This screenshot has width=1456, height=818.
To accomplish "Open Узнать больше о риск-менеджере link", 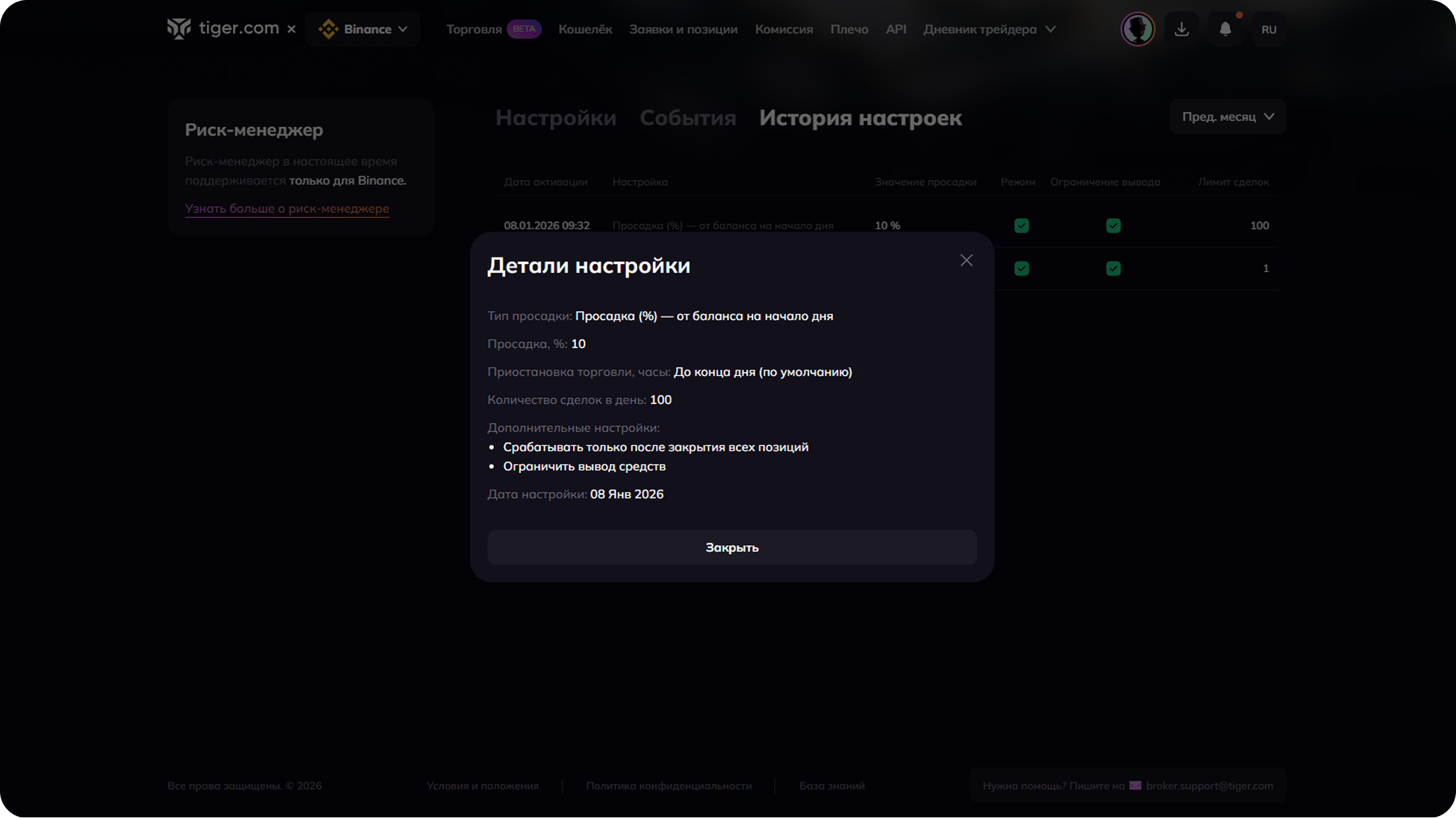I will click(286, 208).
